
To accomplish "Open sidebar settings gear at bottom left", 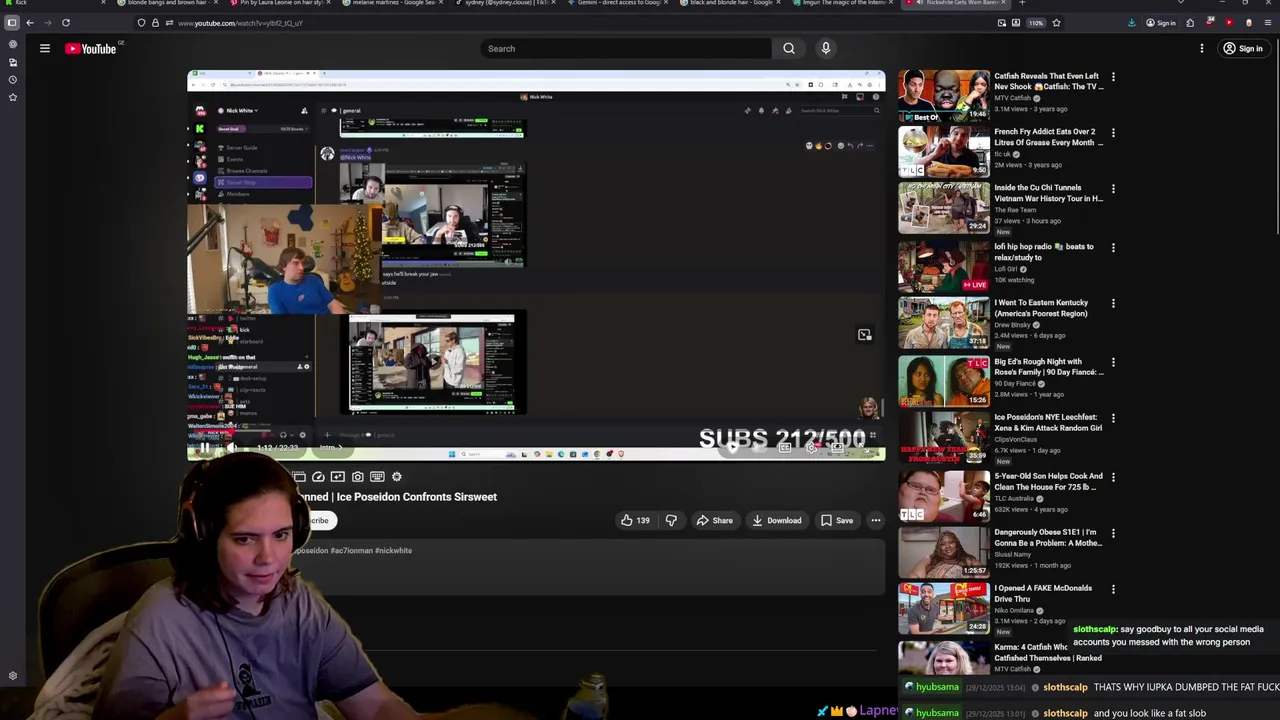I will 13,676.
